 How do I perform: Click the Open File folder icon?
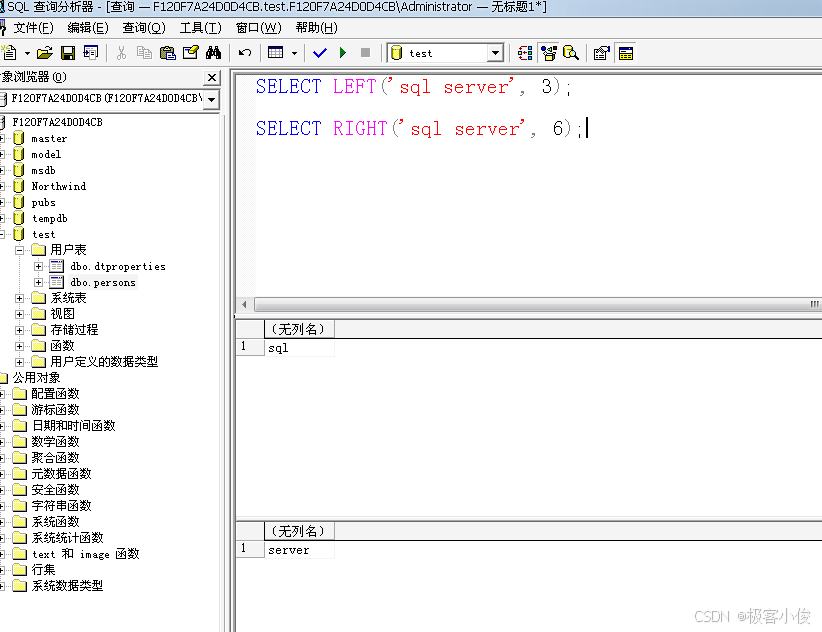[x=45, y=53]
